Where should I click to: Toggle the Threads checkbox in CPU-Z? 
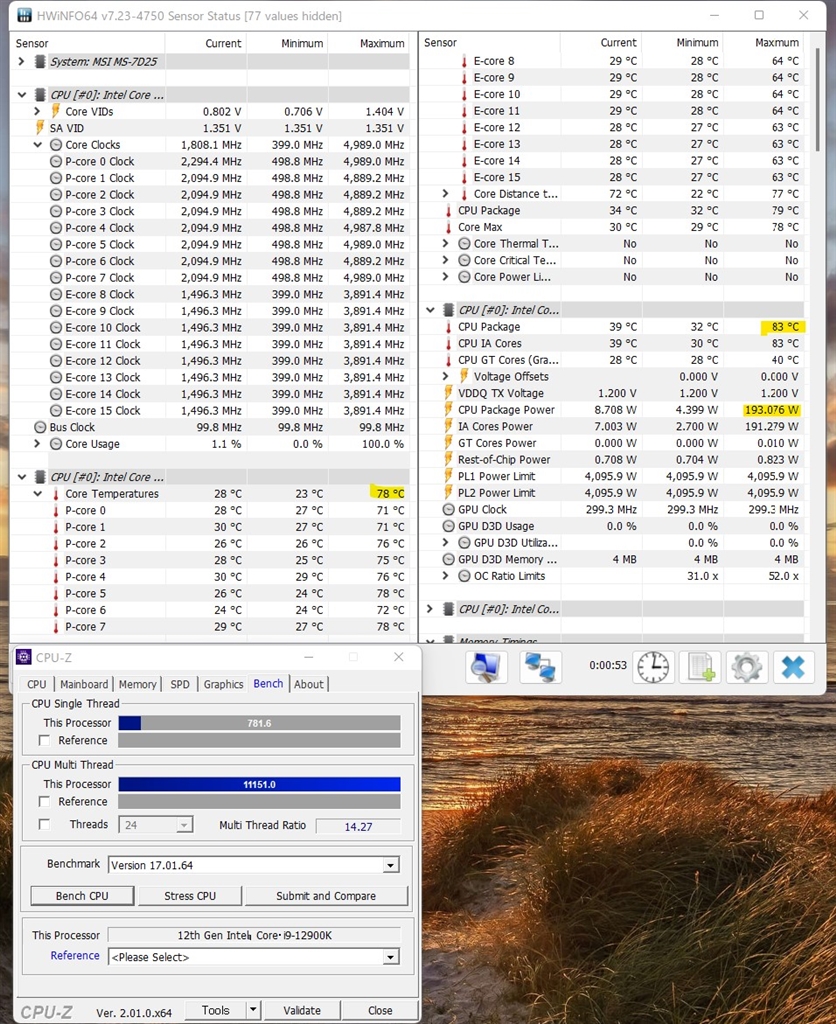coord(44,824)
